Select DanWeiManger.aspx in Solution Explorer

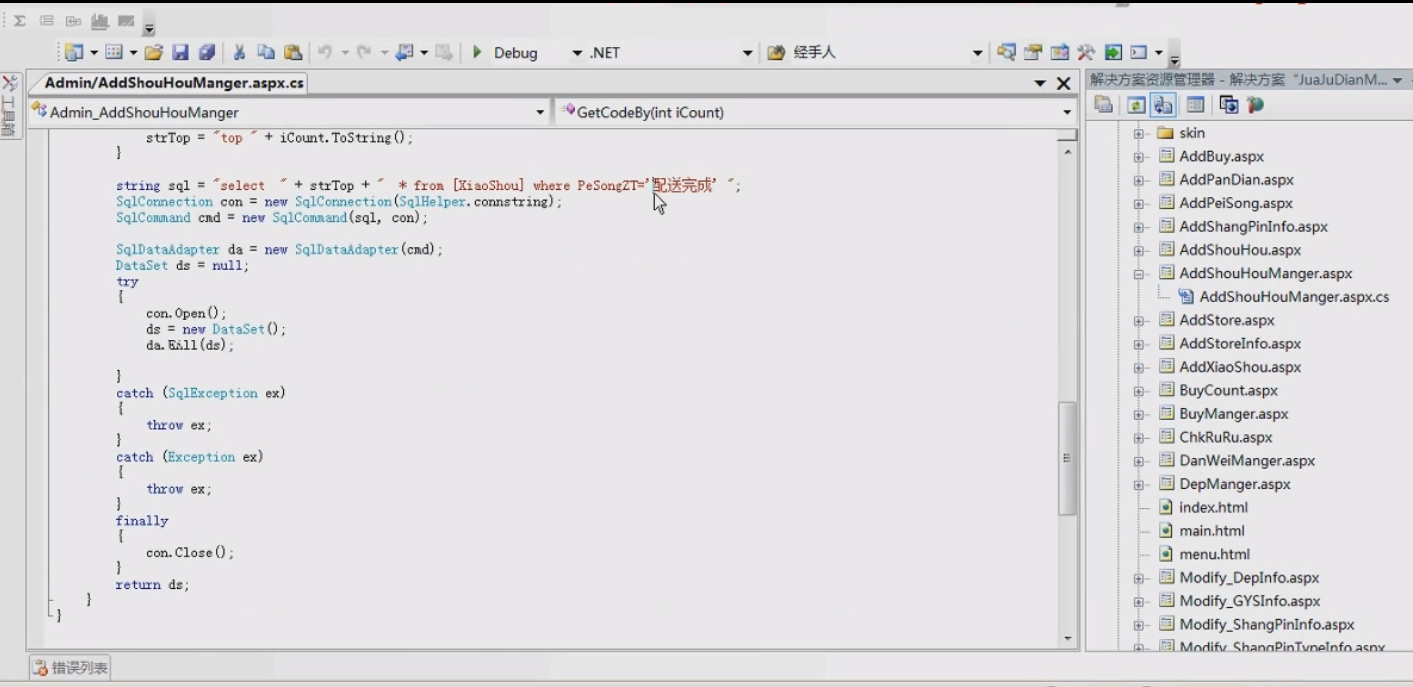[x=1247, y=461]
